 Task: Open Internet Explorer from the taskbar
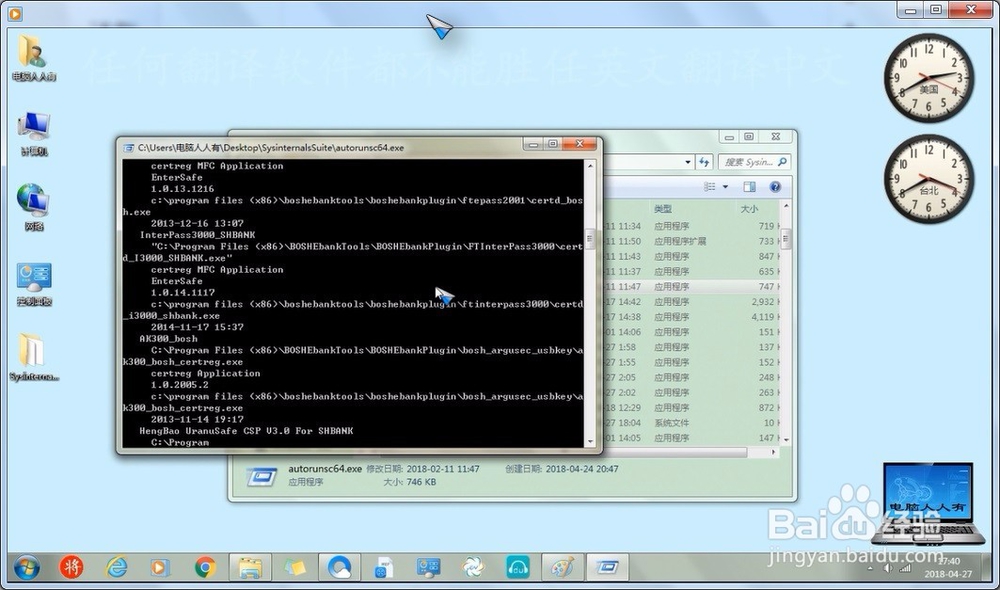click(x=116, y=566)
